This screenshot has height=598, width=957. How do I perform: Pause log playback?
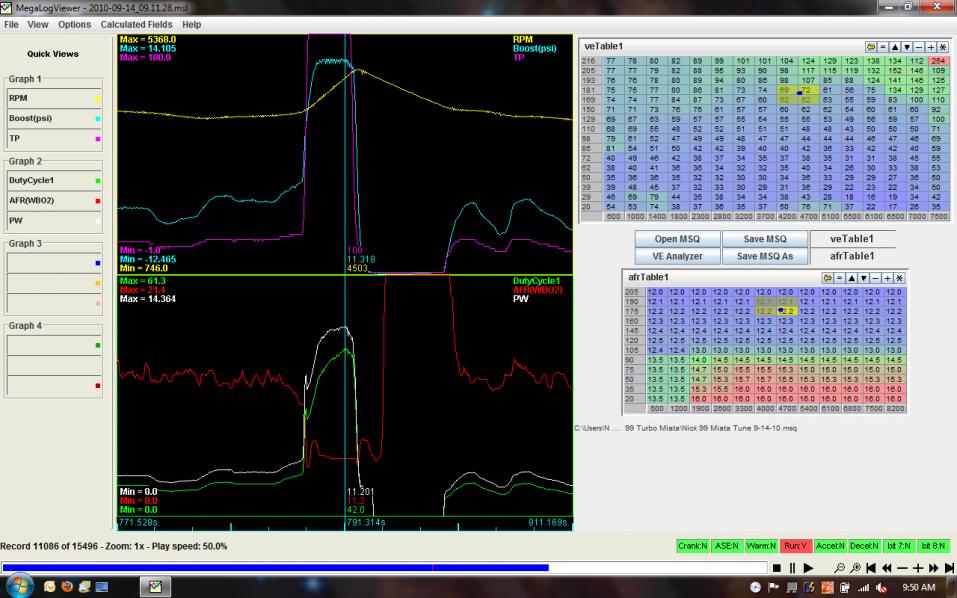pyautogui.click(x=791, y=567)
